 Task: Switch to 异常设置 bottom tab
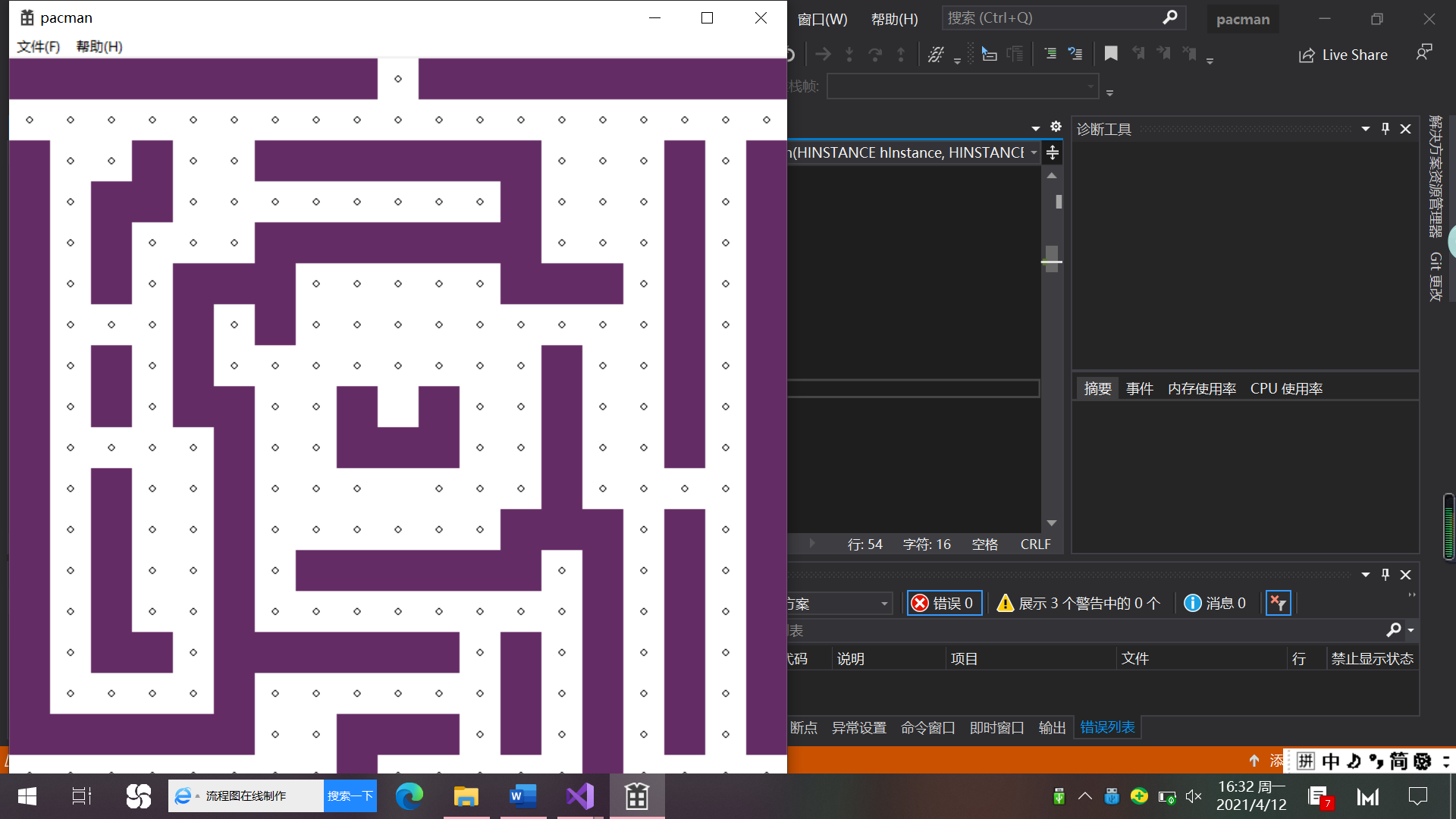pos(858,728)
